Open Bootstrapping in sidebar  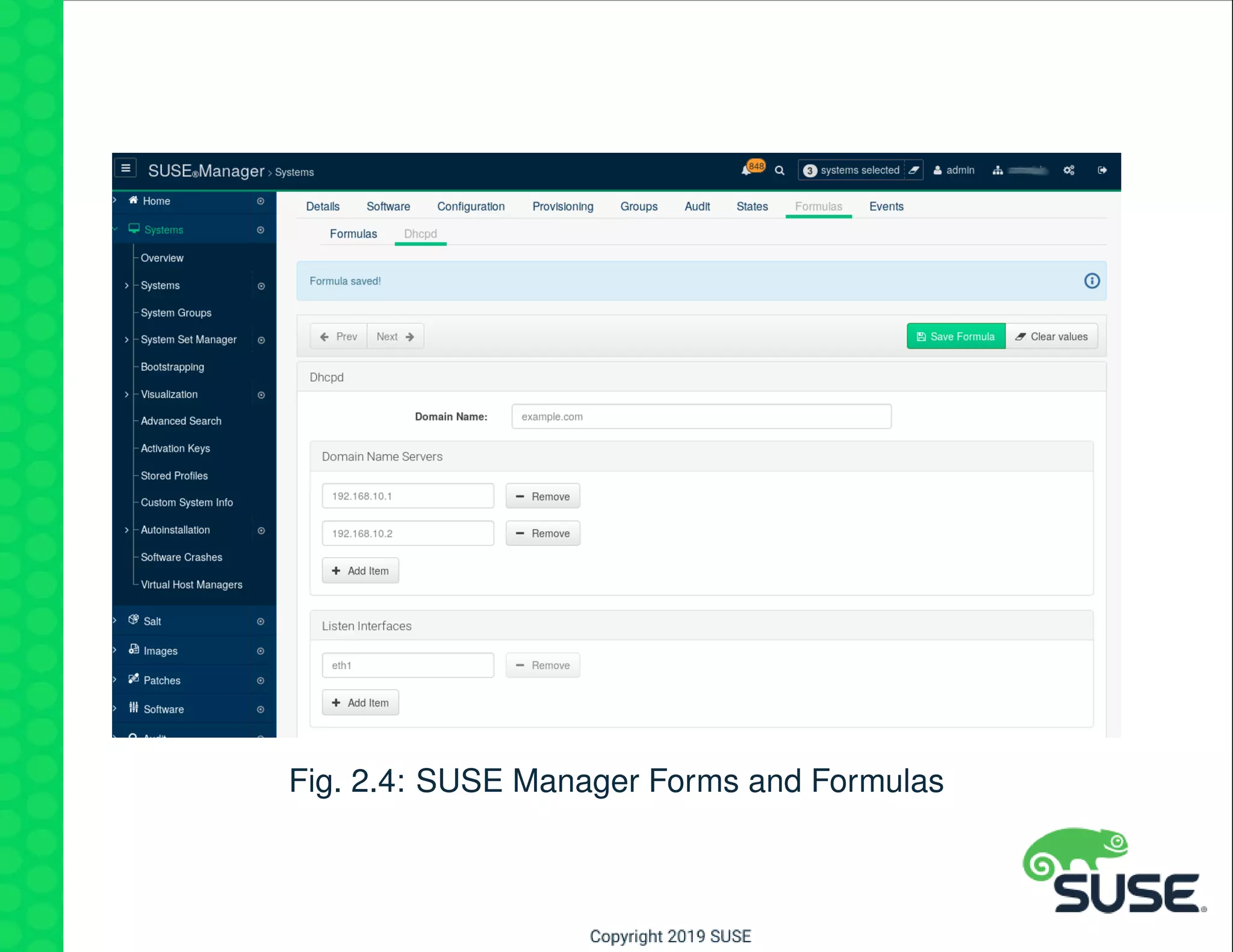click(x=172, y=366)
